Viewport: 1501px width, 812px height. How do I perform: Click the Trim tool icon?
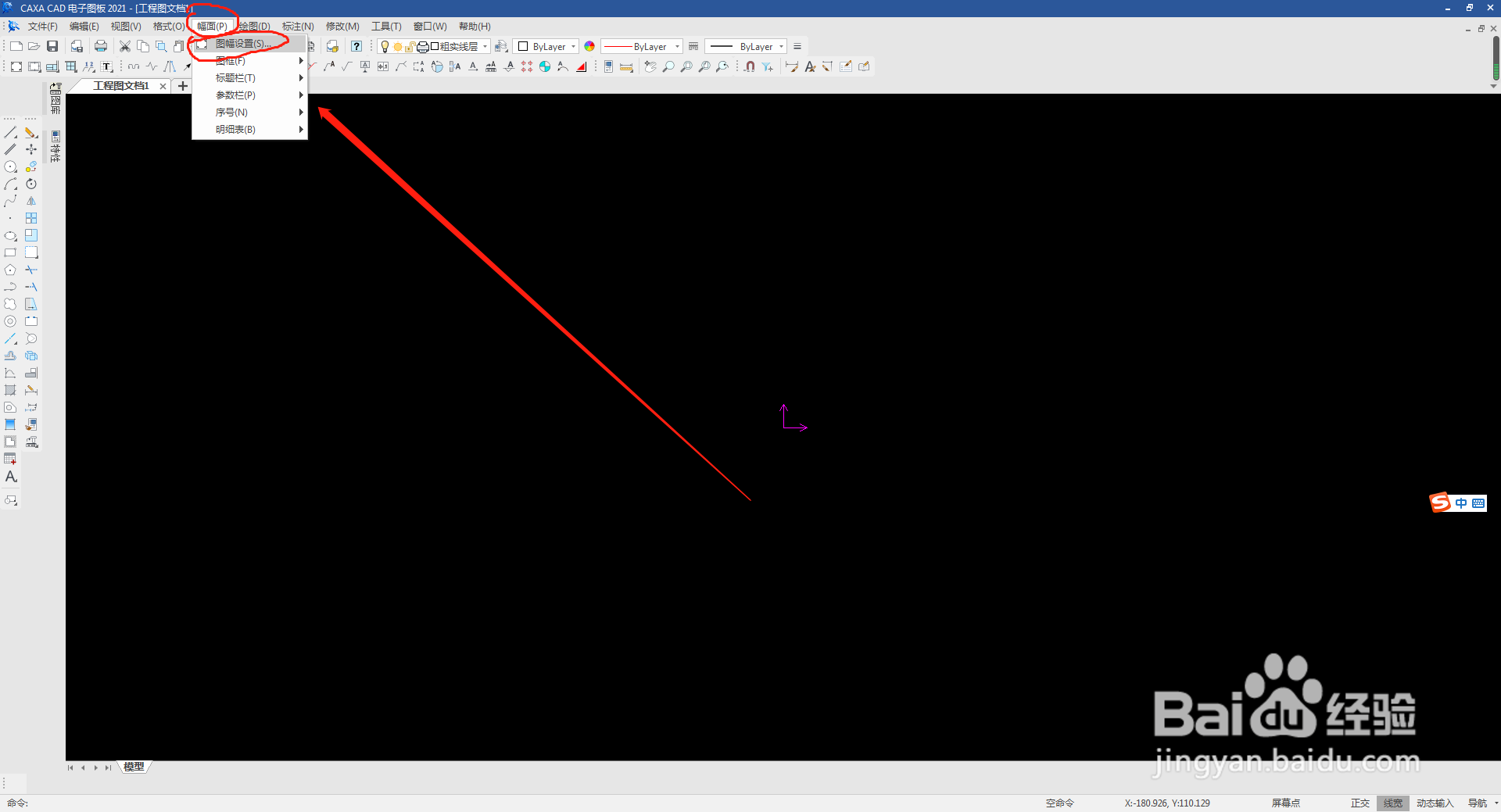point(31,270)
